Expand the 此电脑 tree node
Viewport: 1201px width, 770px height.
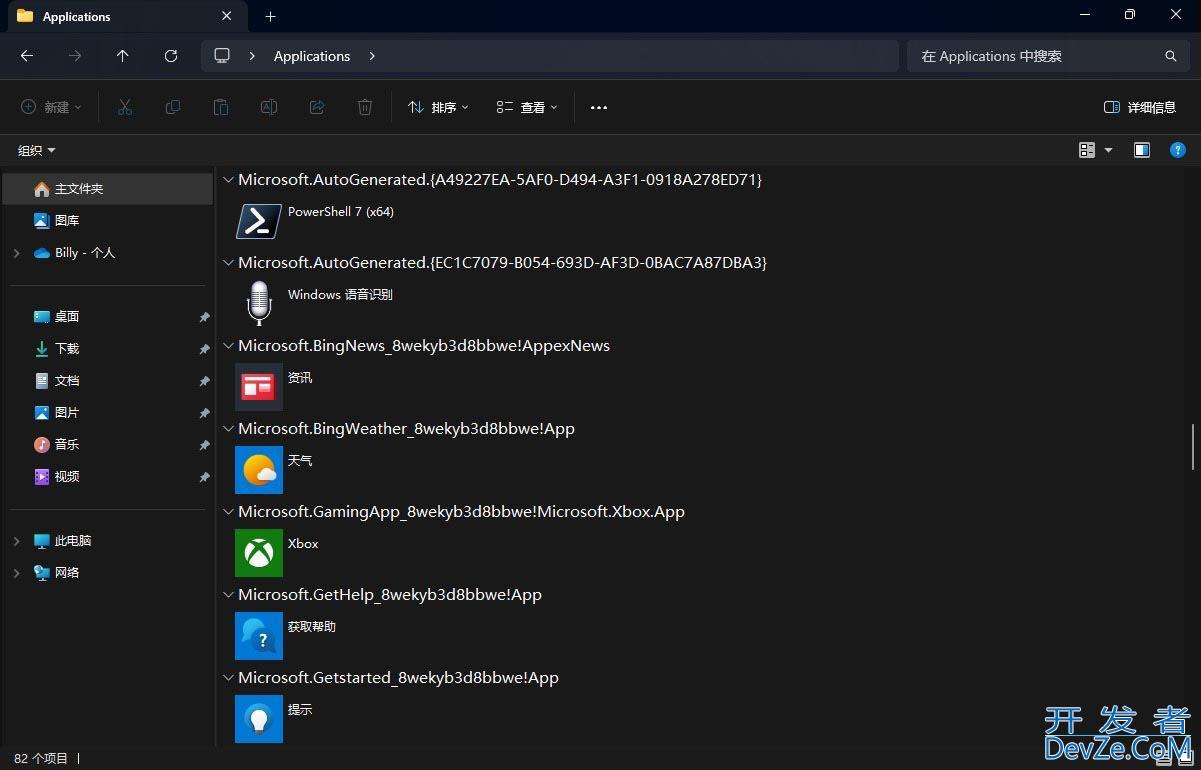tap(16, 541)
